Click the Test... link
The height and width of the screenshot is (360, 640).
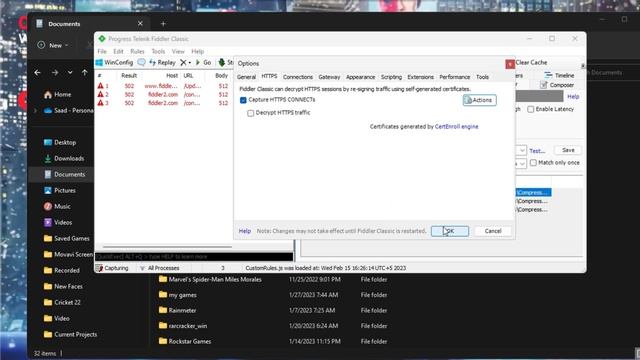click(x=537, y=151)
